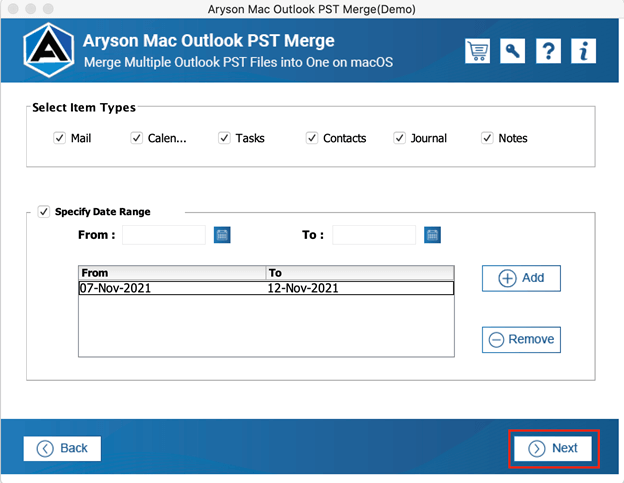Click the To date input field

coord(374,235)
